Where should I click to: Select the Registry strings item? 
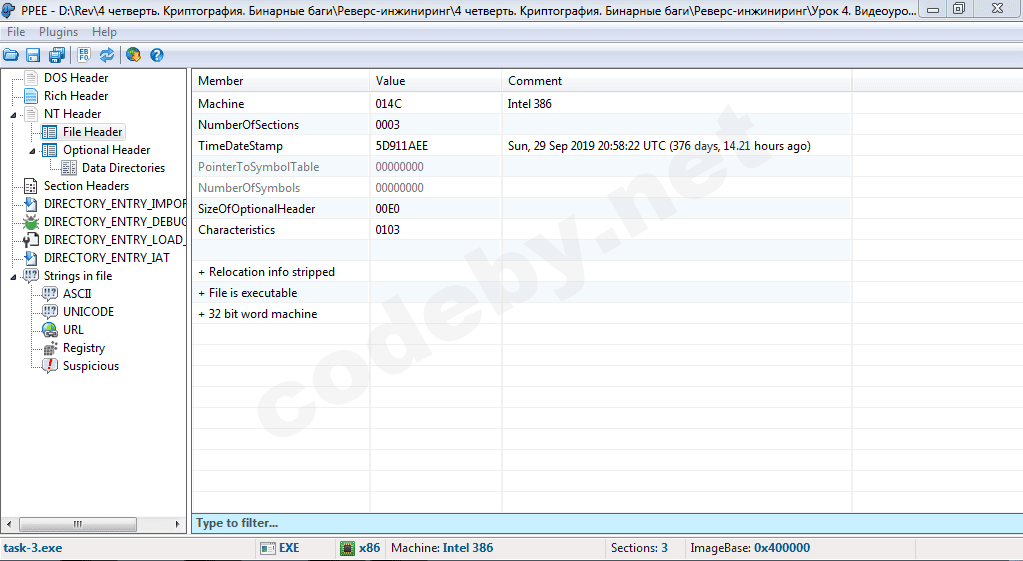coord(84,348)
